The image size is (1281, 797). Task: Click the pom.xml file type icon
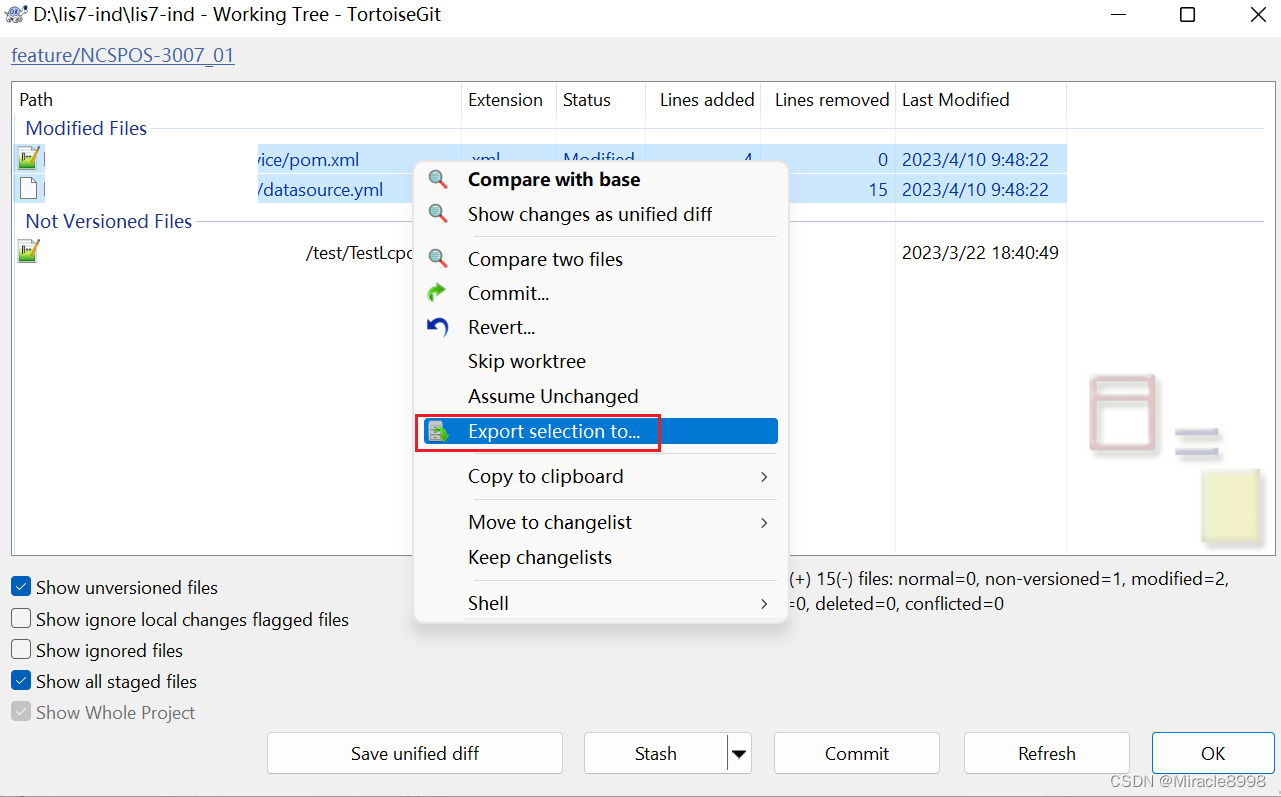coord(29,158)
